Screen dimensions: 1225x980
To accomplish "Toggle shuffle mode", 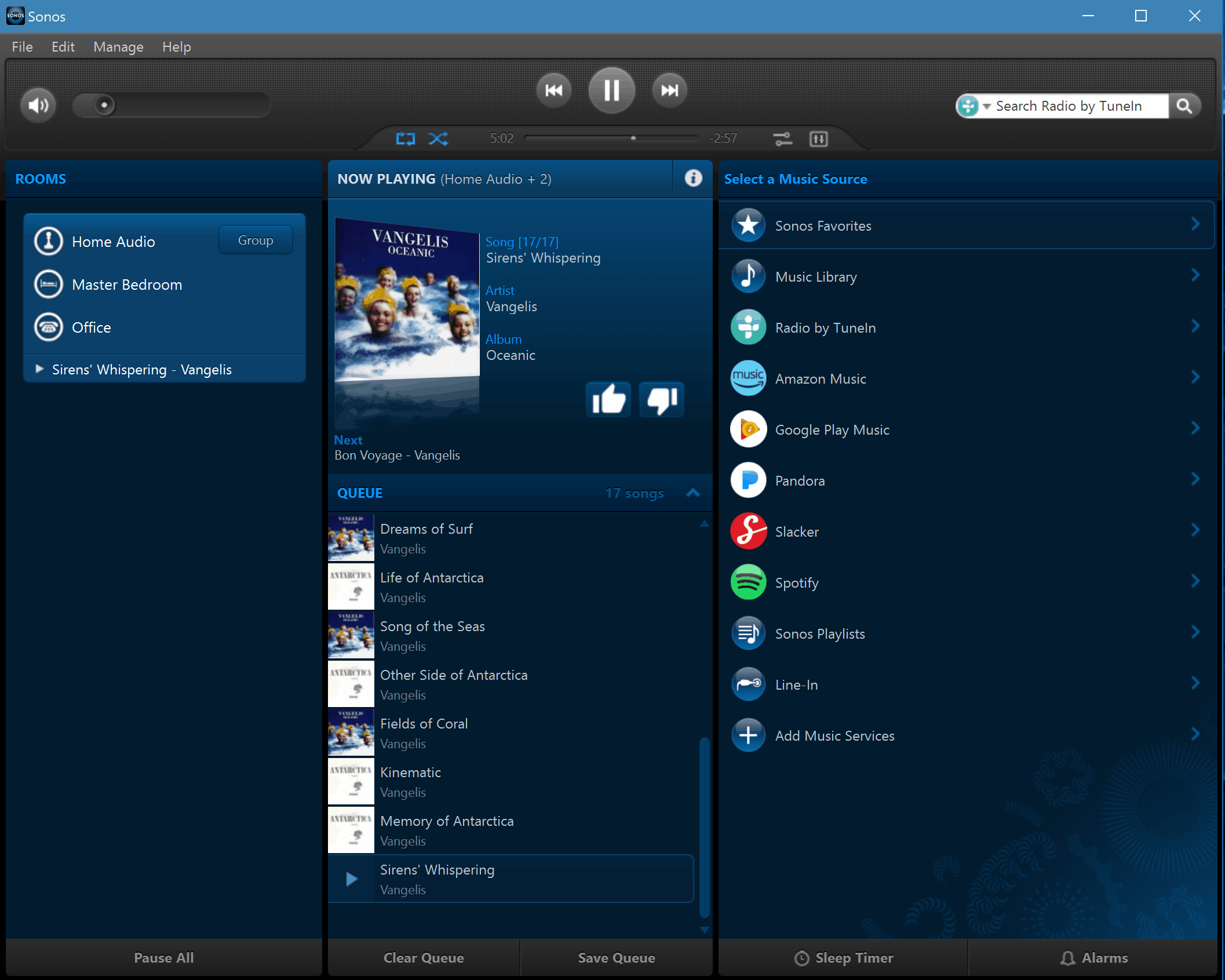I will [438, 139].
